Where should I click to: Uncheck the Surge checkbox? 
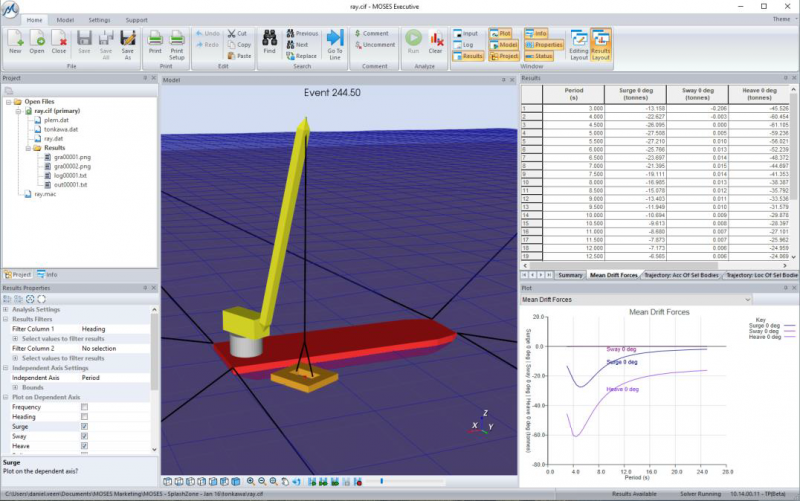click(84, 427)
